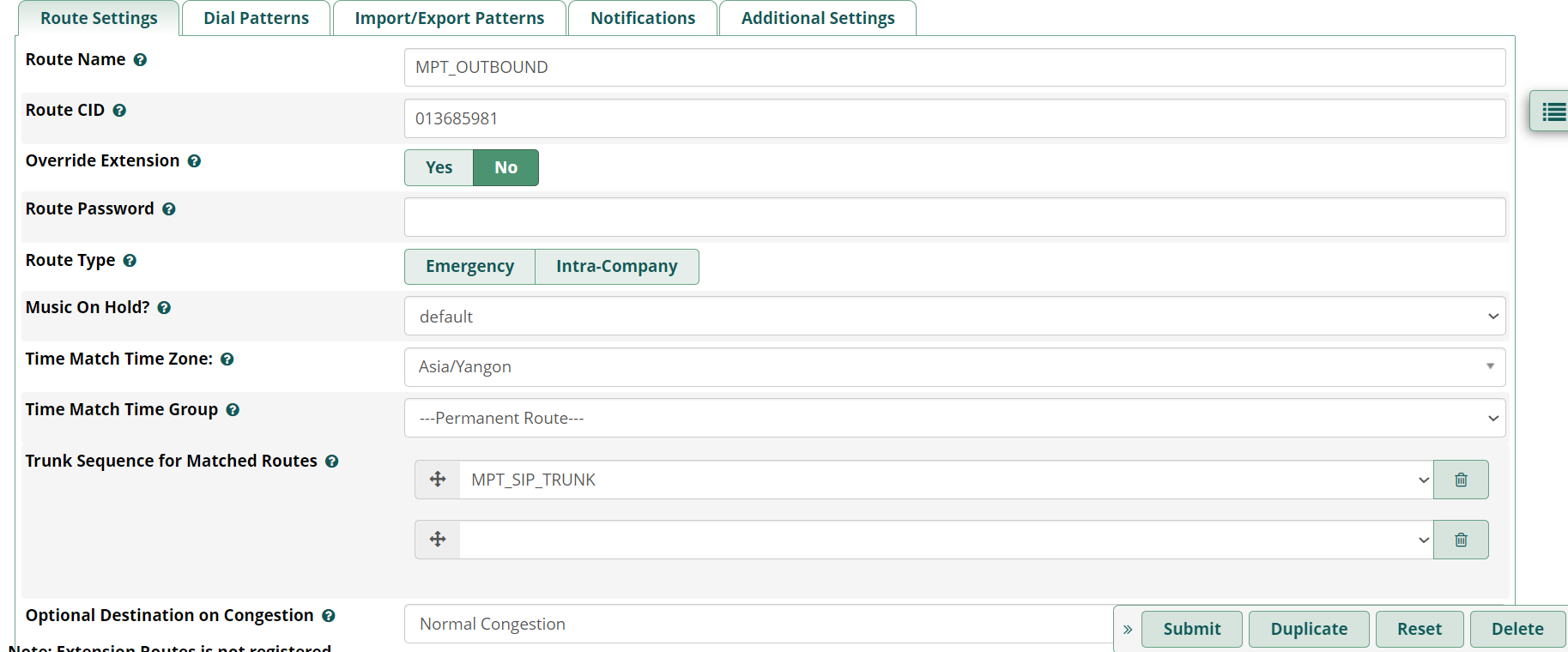Open help tooltip for Route Name
The image size is (1568, 652).
click(140, 60)
